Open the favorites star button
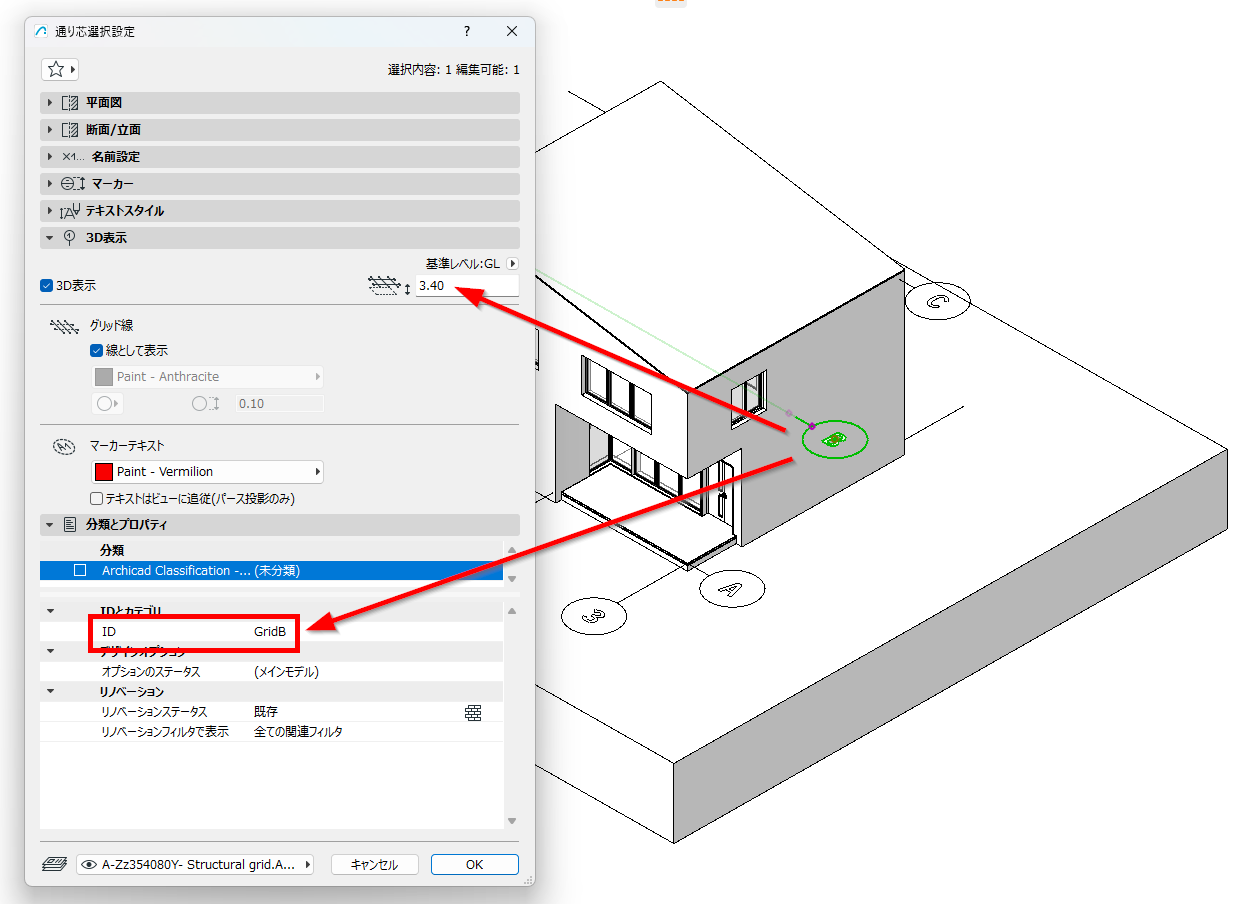This screenshot has height=904, width=1241. [60, 69]
